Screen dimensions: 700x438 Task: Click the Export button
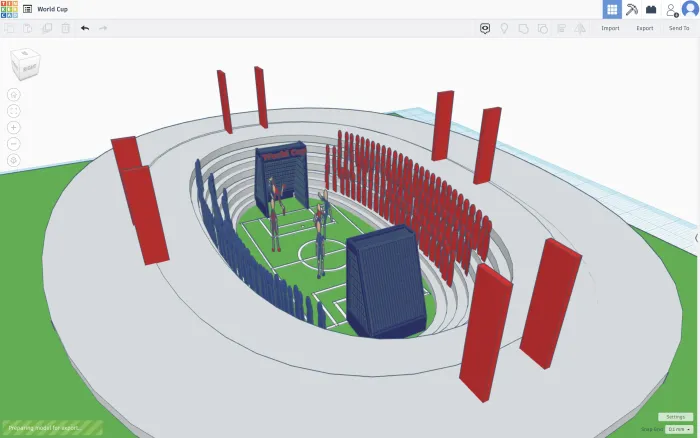click(645, 28)
